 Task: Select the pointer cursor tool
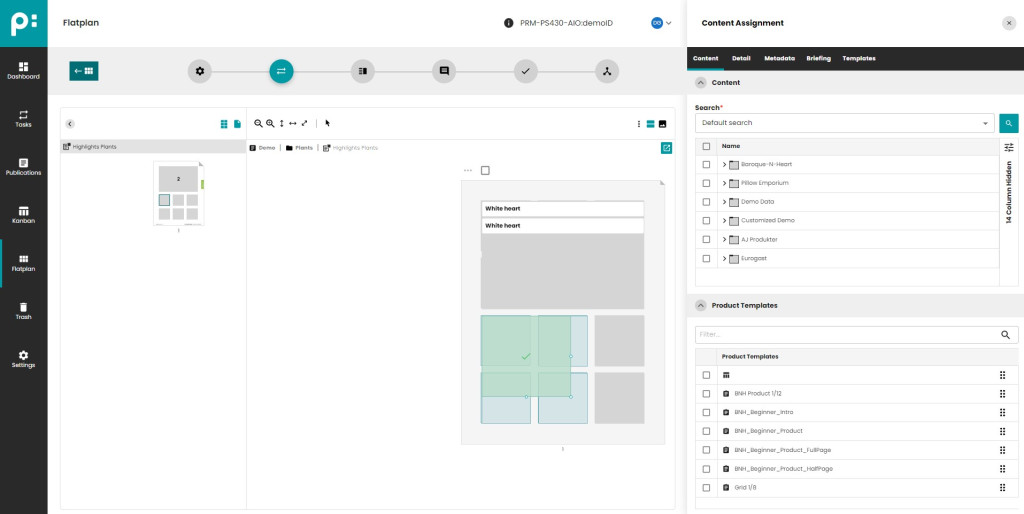[x=328, y=124]
